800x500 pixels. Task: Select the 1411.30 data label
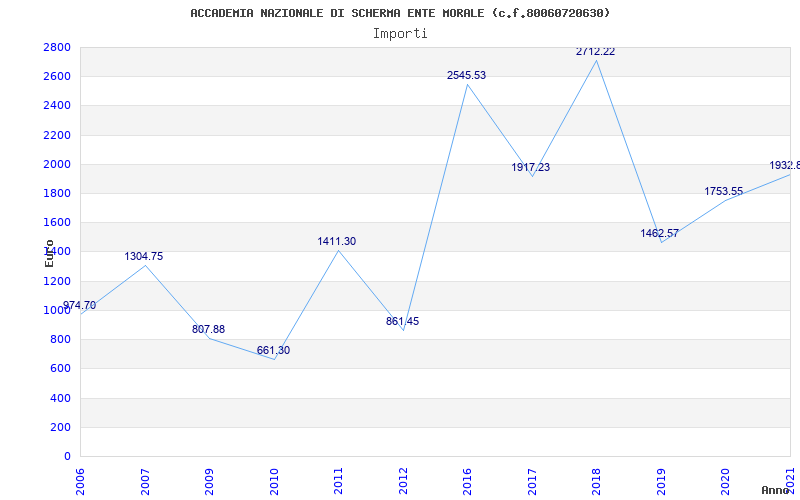[x=337, y=242]
